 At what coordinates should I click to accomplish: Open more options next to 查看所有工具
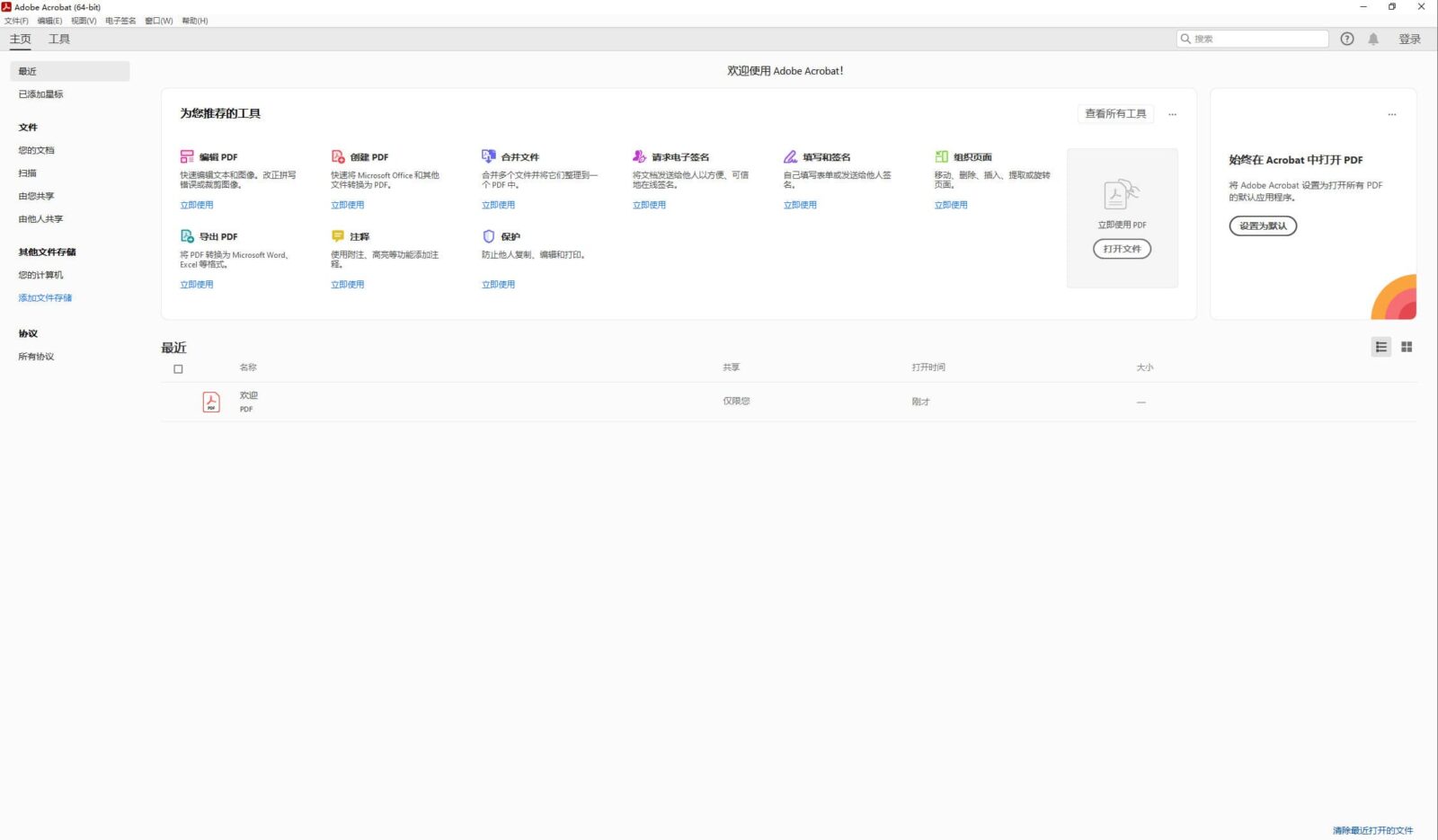point(1172,114)
